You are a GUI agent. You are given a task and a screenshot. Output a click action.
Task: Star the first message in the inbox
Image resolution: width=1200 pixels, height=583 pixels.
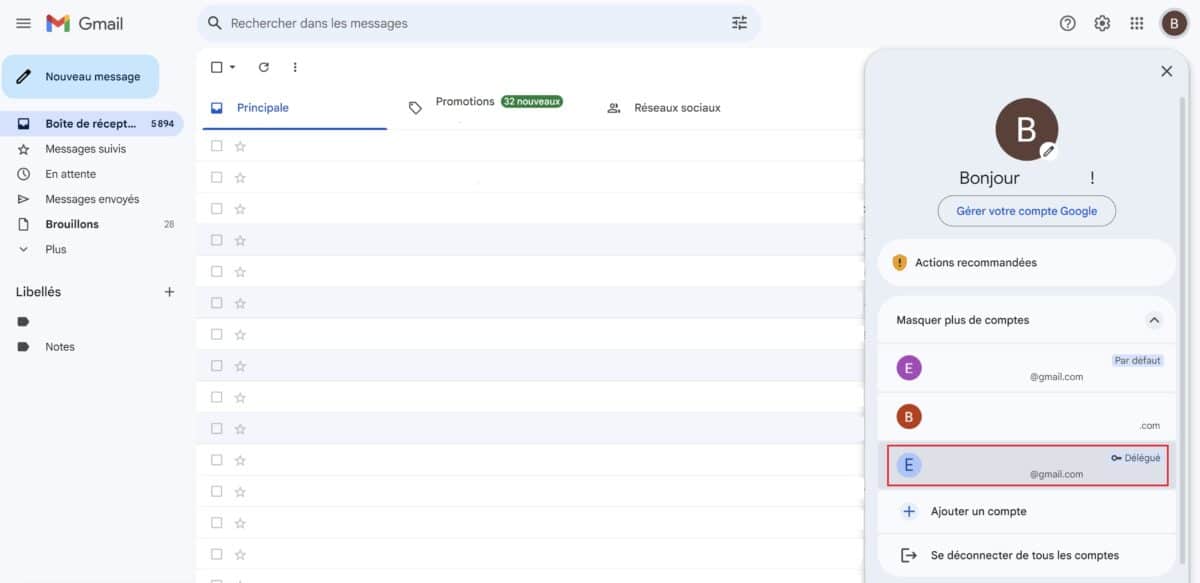coord(239,146)
